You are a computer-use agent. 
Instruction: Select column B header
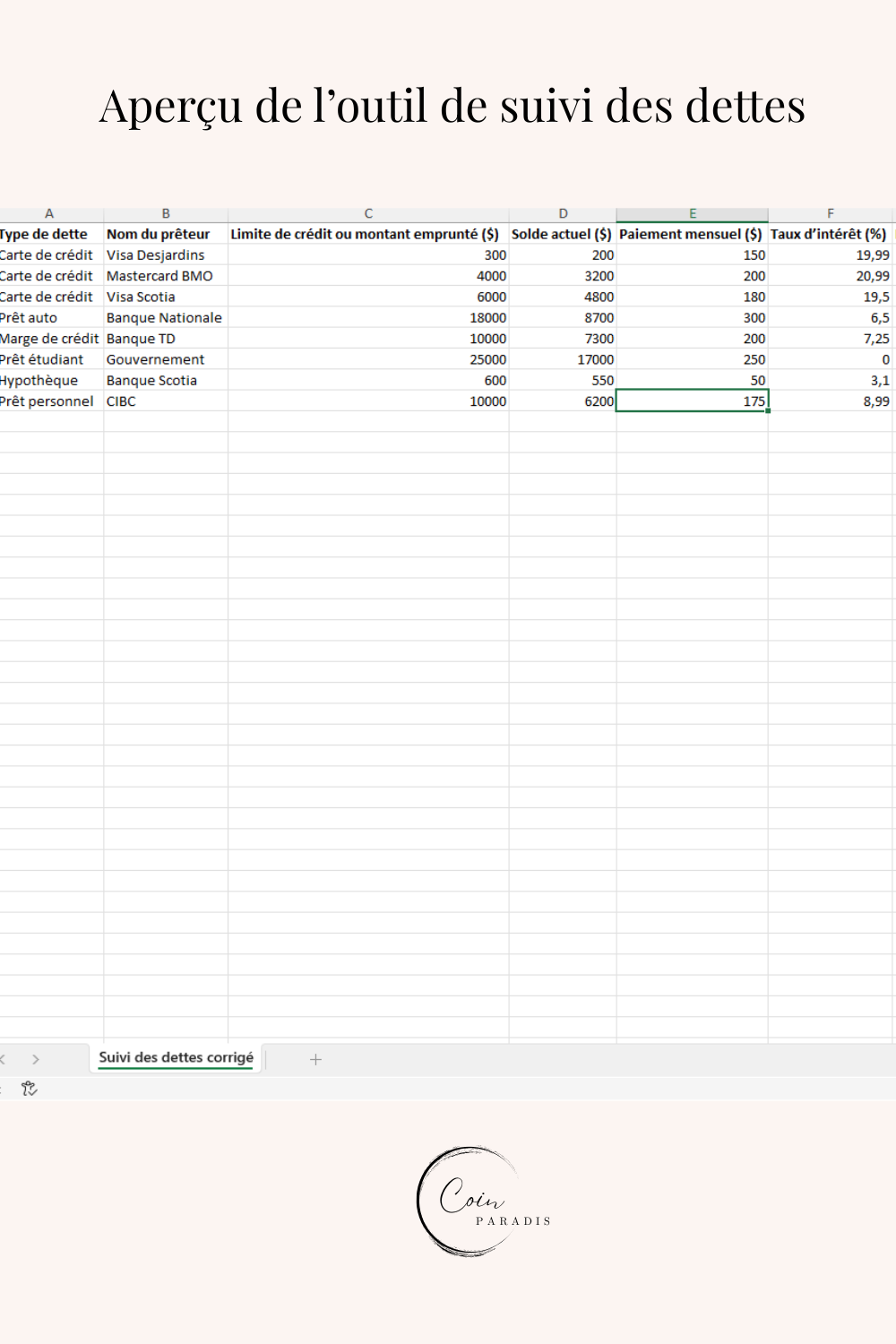[166, 213]
